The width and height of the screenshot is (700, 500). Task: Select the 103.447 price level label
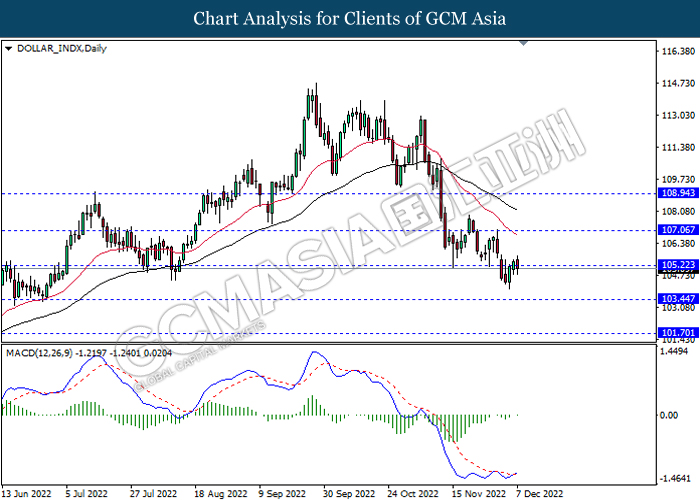pyautogui.click(x=678, y=299)
